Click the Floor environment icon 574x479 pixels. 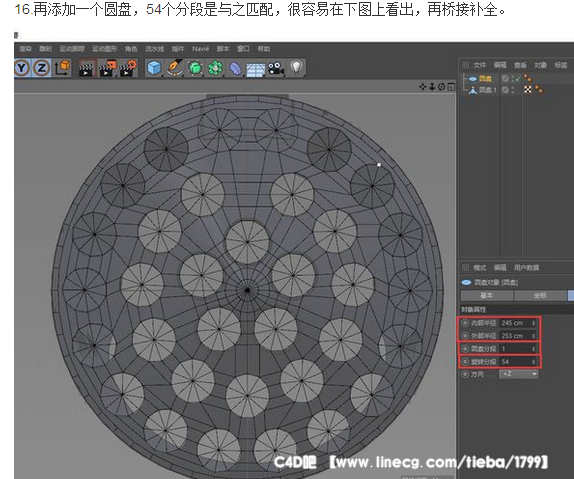pos(256,69)
